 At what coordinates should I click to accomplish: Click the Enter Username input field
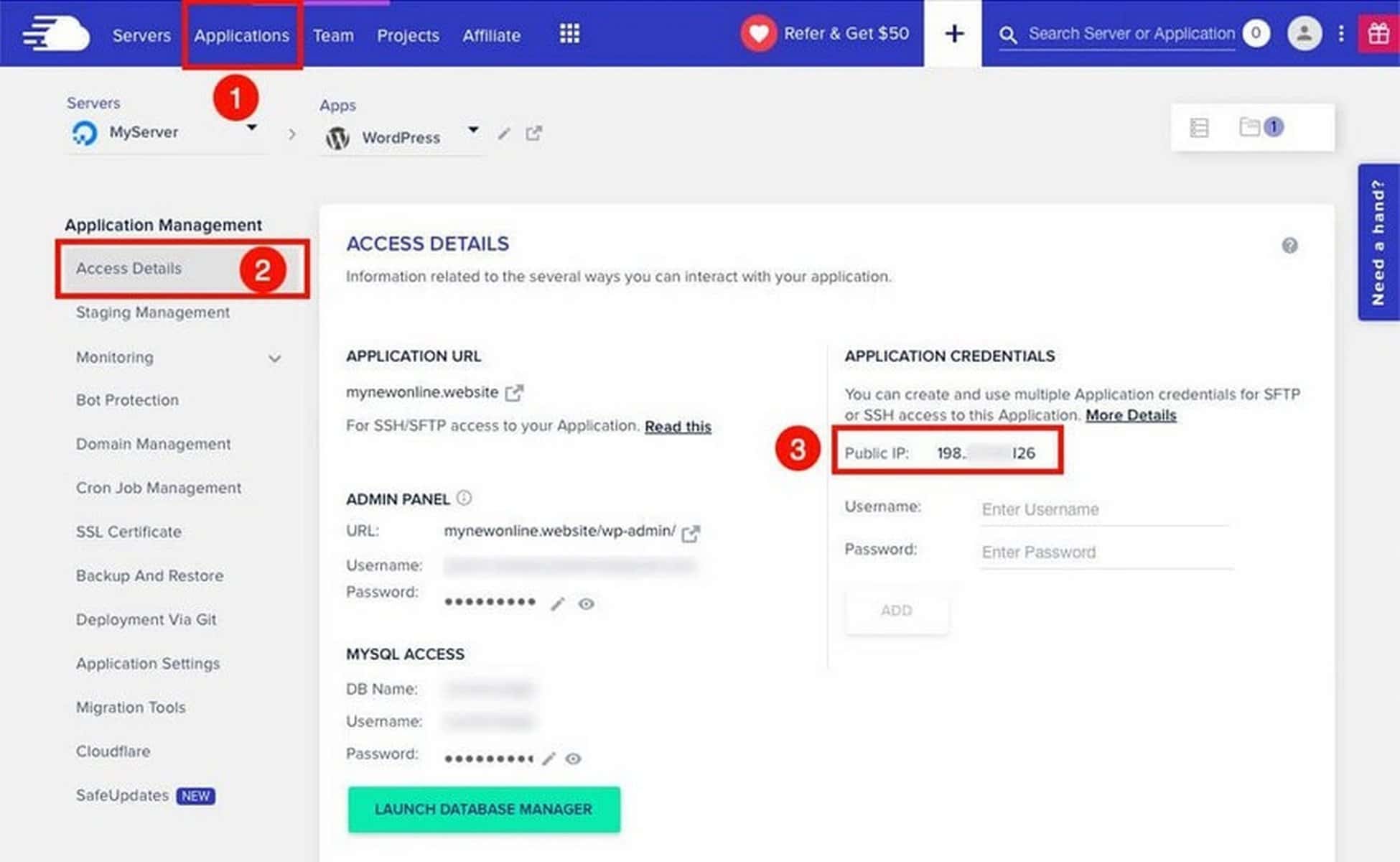1103,509
